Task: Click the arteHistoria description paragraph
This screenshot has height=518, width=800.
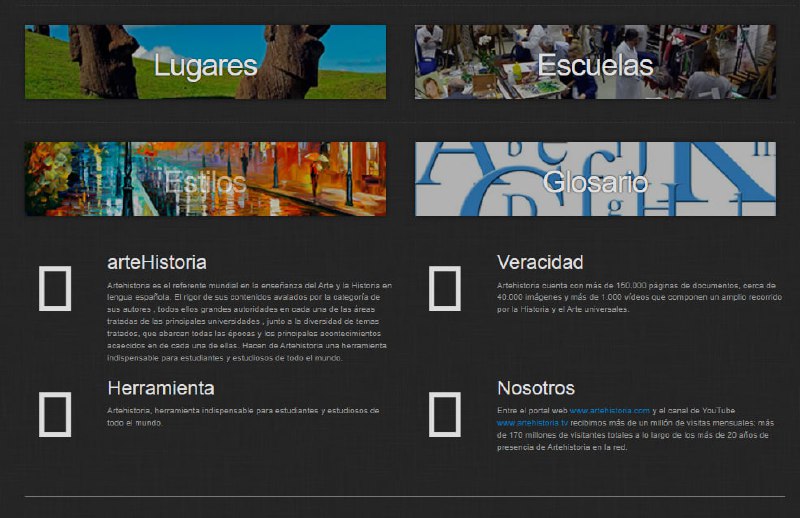Action: tap(248, 321)
